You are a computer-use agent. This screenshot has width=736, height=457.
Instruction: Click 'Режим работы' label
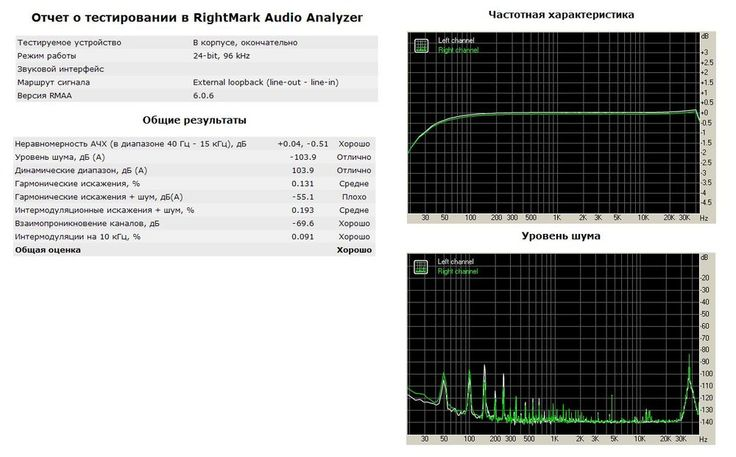[46, 56]
